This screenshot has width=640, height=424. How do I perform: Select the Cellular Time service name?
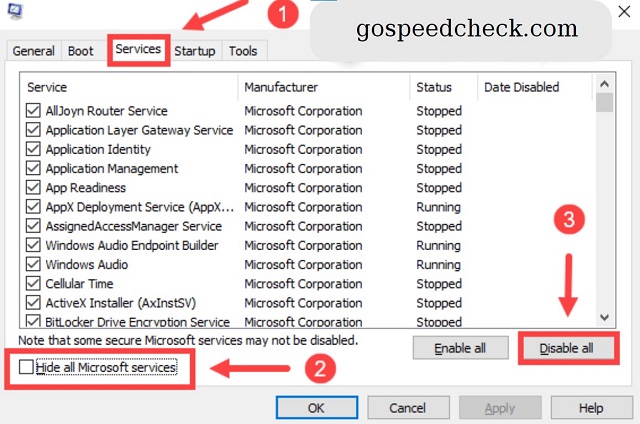tap(79, 283)
